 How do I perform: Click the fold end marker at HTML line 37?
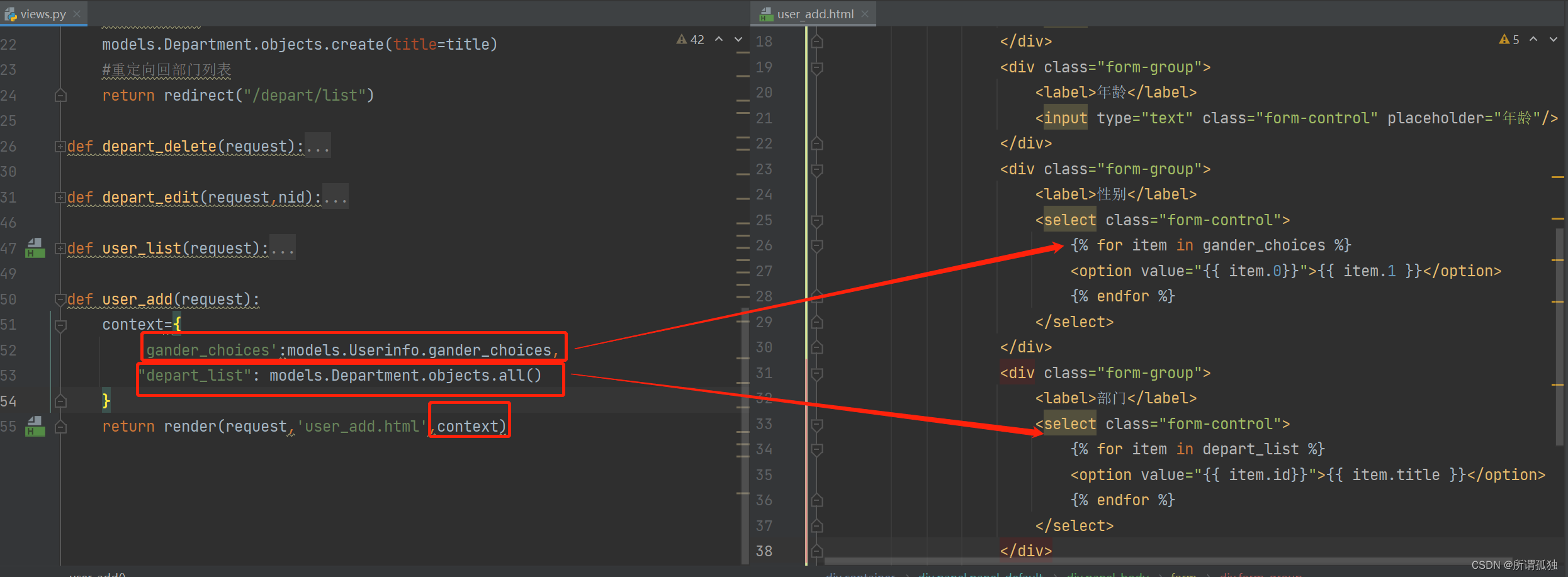pos(817,526)
